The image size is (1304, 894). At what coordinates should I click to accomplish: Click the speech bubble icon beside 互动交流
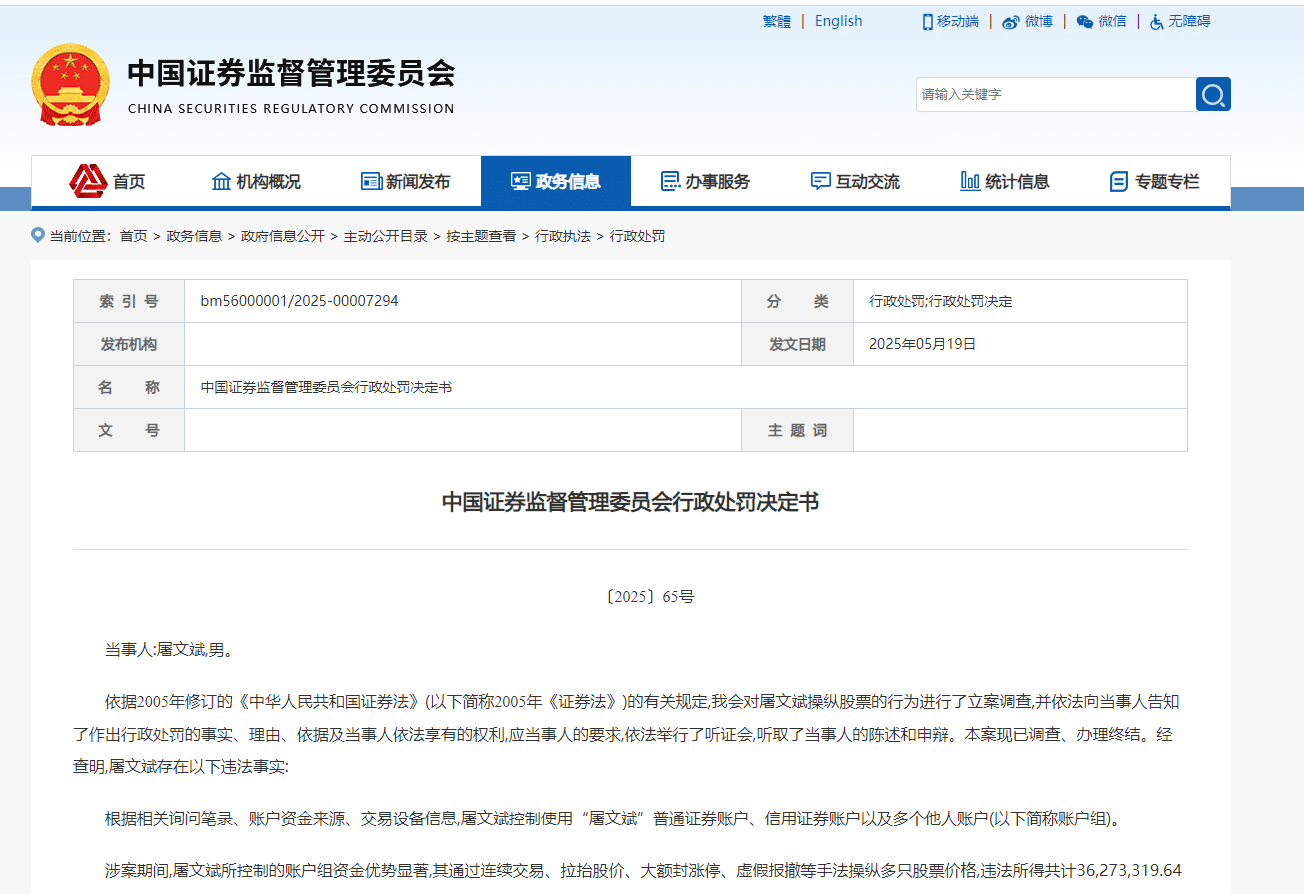click(x=820, y=181)
